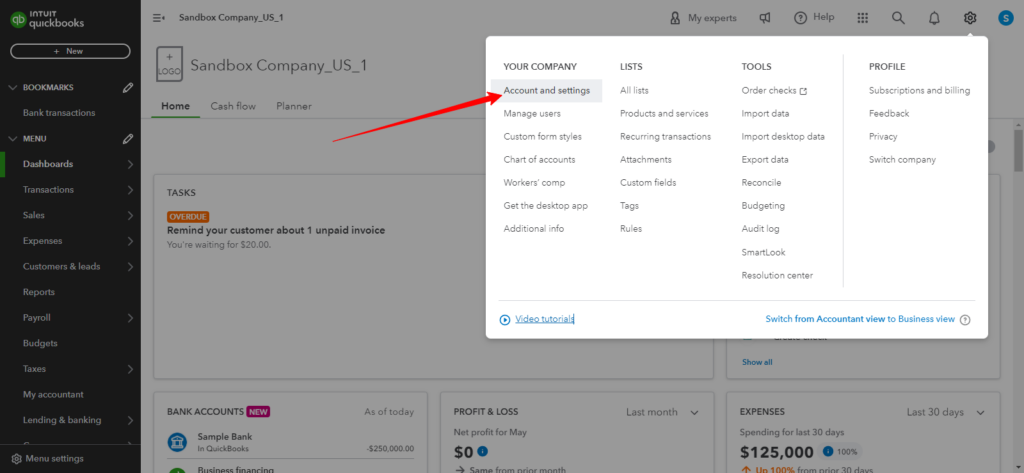Image resolution: width=1024 pixels, height=473 pixels.
Task: Expand the Transactions submenu arrow
Action: [x=130, y=190]
